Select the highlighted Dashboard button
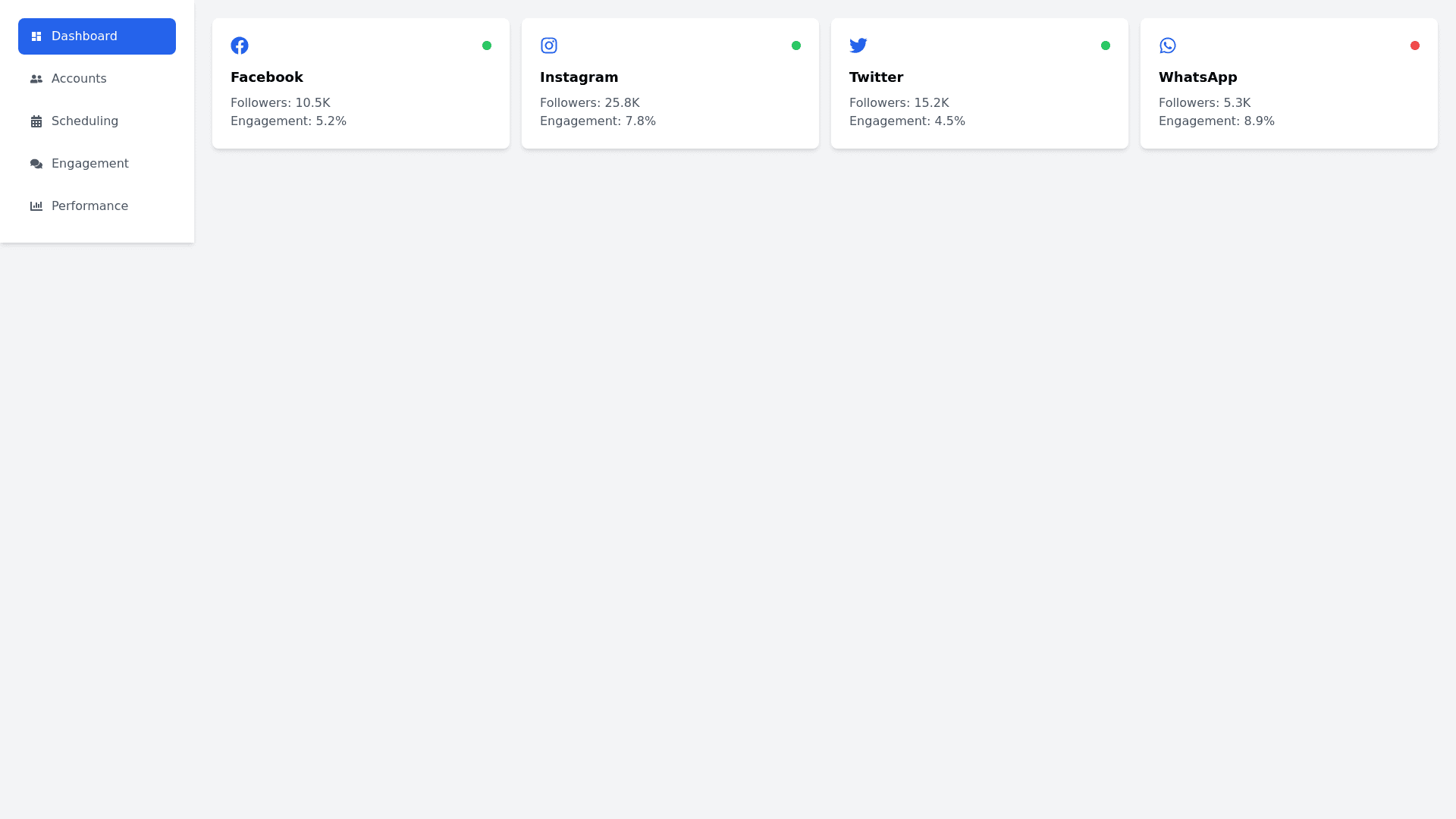The image size is (1456, 819). [x=97, y=36]
